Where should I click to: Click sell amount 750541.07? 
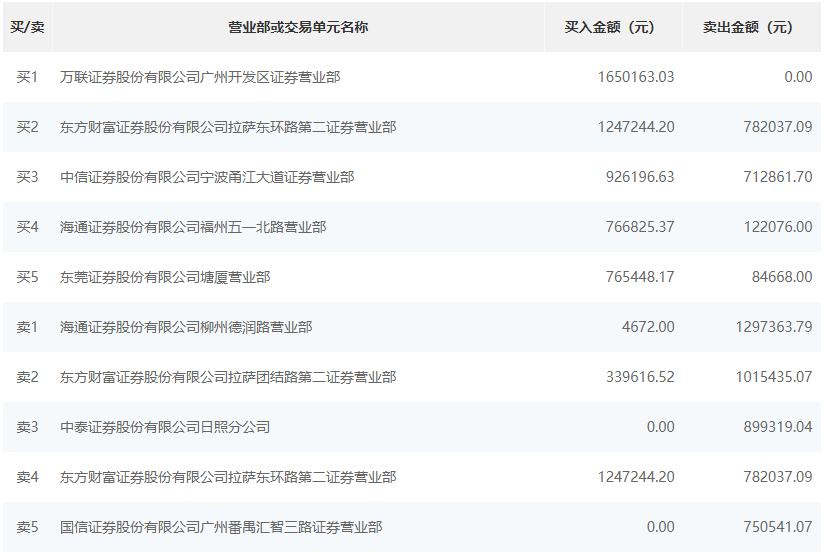[778, 527]
